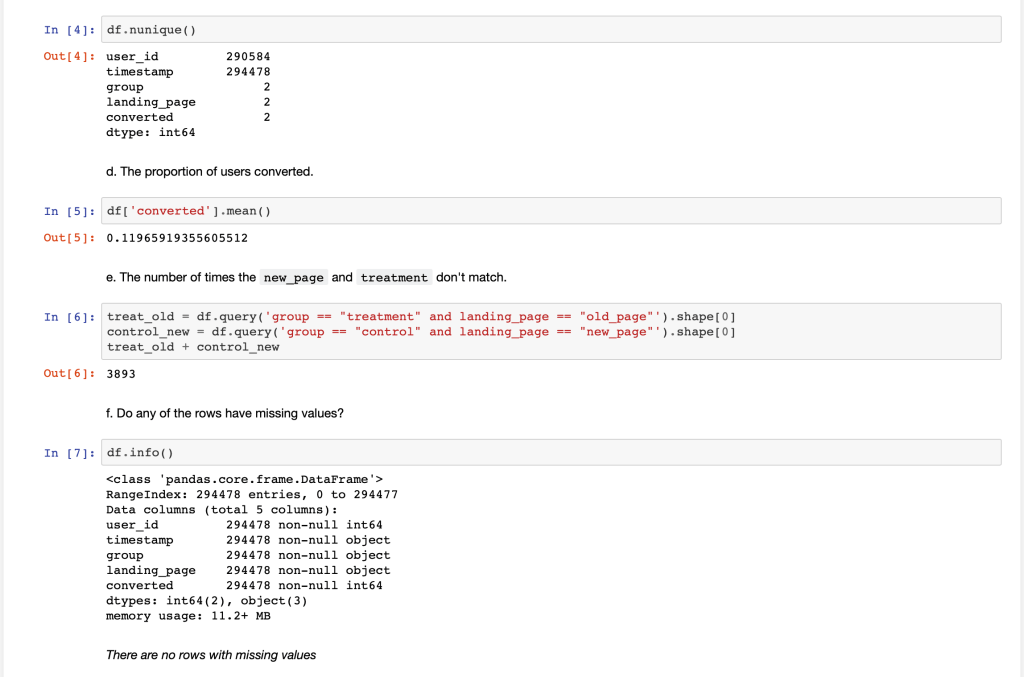Click the inline code 'treatment' in markdown
Screen dimensions: 1024x677
[x=394, y=278]
